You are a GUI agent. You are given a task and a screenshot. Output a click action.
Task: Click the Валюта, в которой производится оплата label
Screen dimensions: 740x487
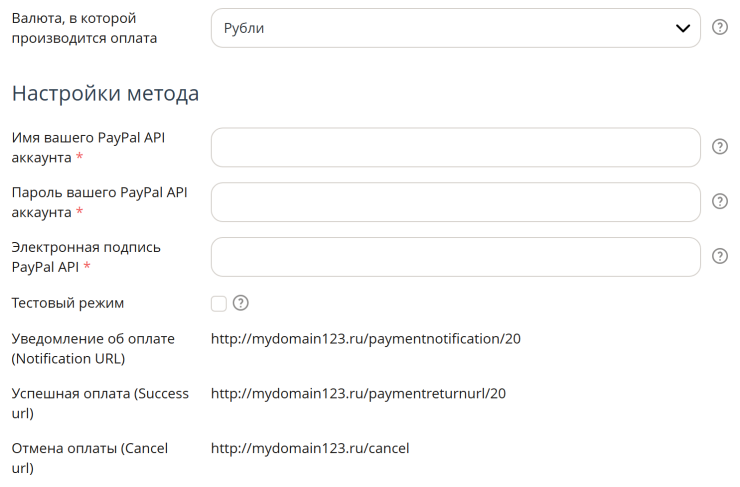pyautogui.click(x=84, y=28)
